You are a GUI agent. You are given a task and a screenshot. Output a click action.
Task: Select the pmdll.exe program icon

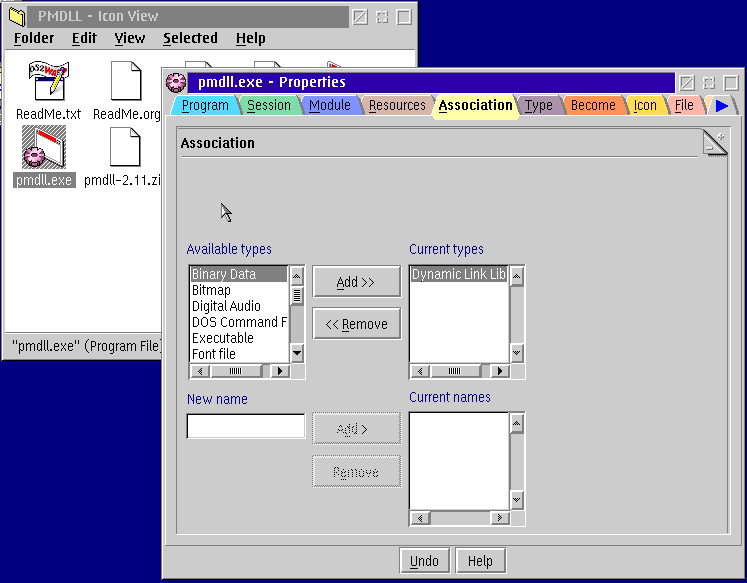pyautogui.click(x=44, y=149)
